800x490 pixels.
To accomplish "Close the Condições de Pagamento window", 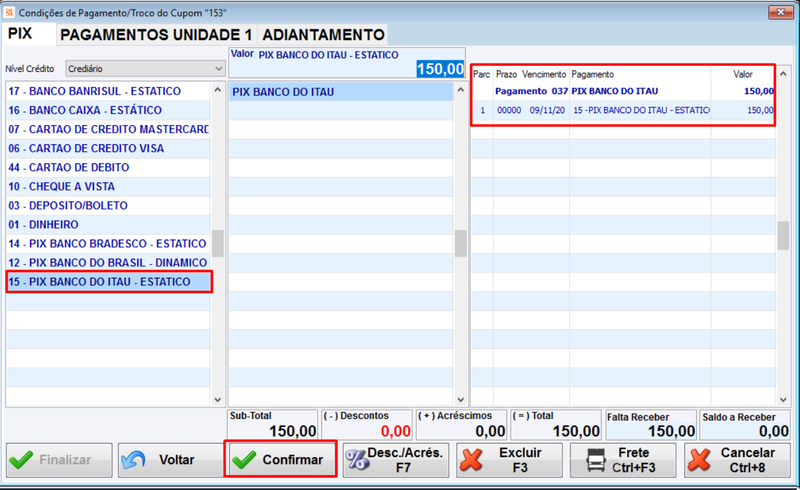I will 781,12.
